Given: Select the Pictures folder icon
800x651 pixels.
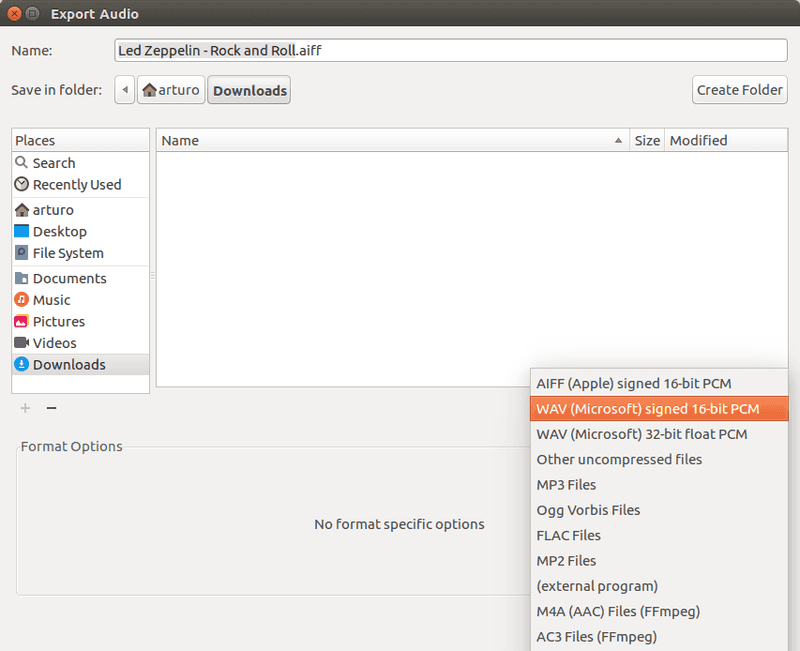Looking at the screenshot, I should (x=22, y=322).
